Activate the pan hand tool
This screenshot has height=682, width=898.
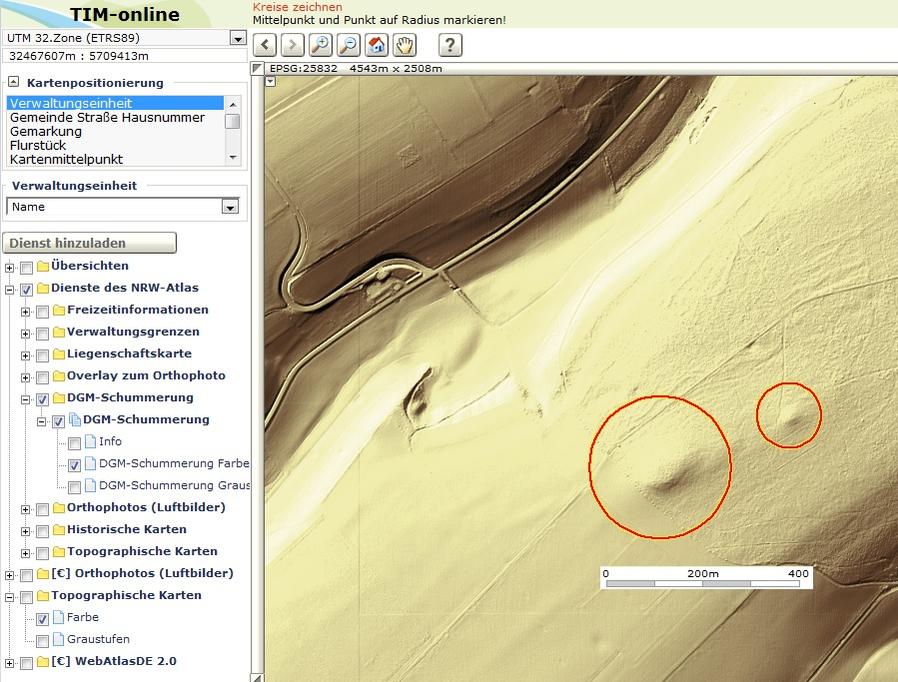coord(404,44)
